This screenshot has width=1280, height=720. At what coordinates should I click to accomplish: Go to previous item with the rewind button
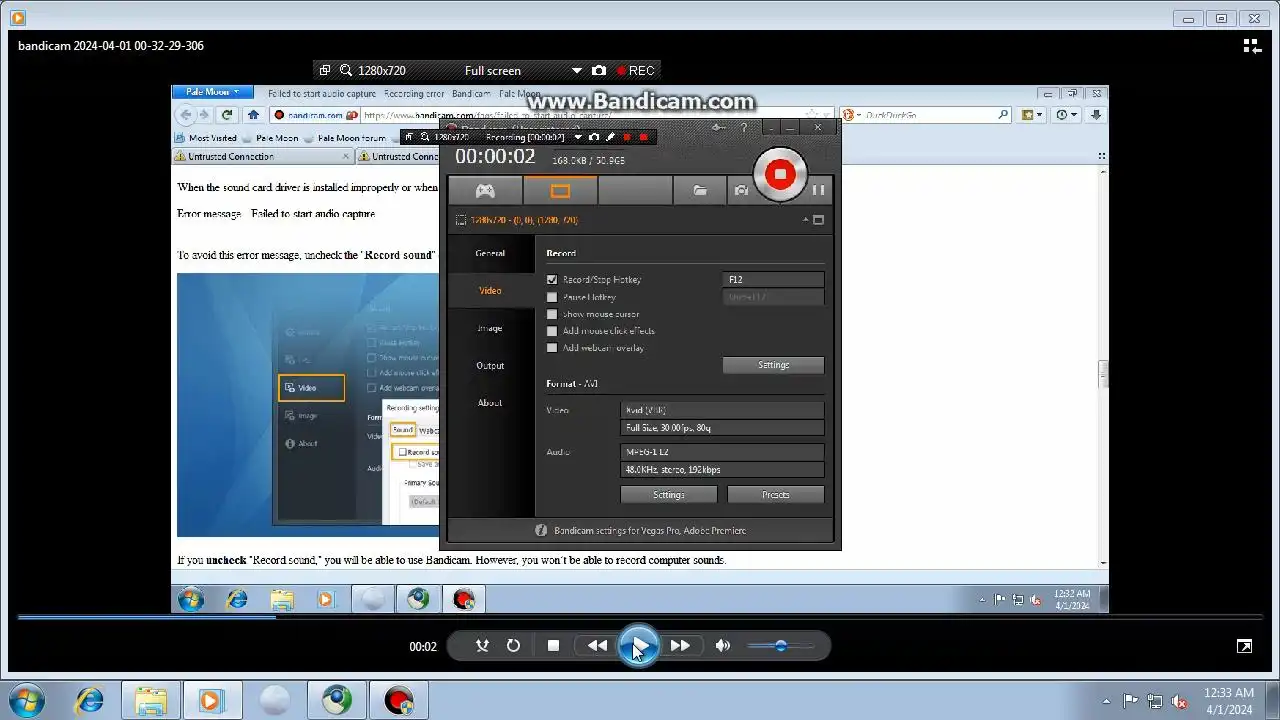pos(597,646)
